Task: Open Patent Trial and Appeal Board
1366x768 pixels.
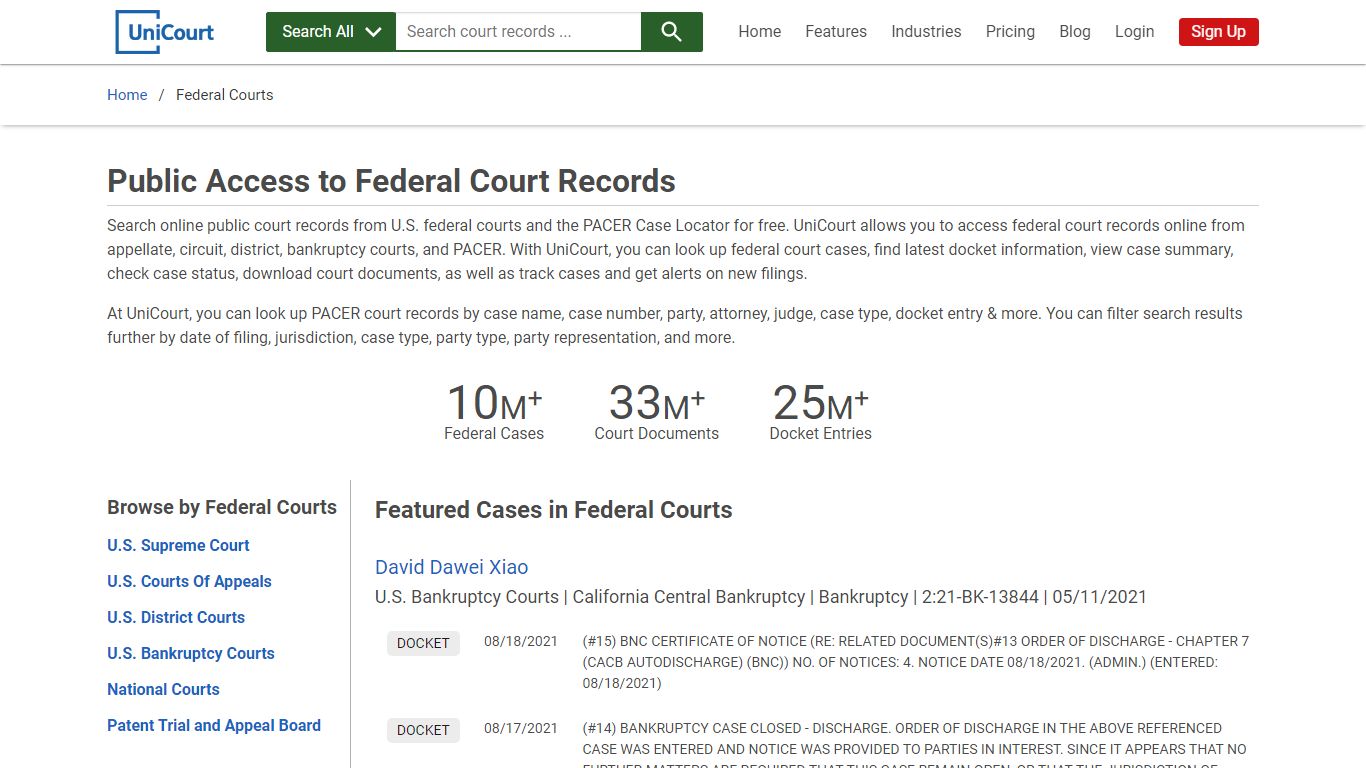Action: tap(214, 725)
